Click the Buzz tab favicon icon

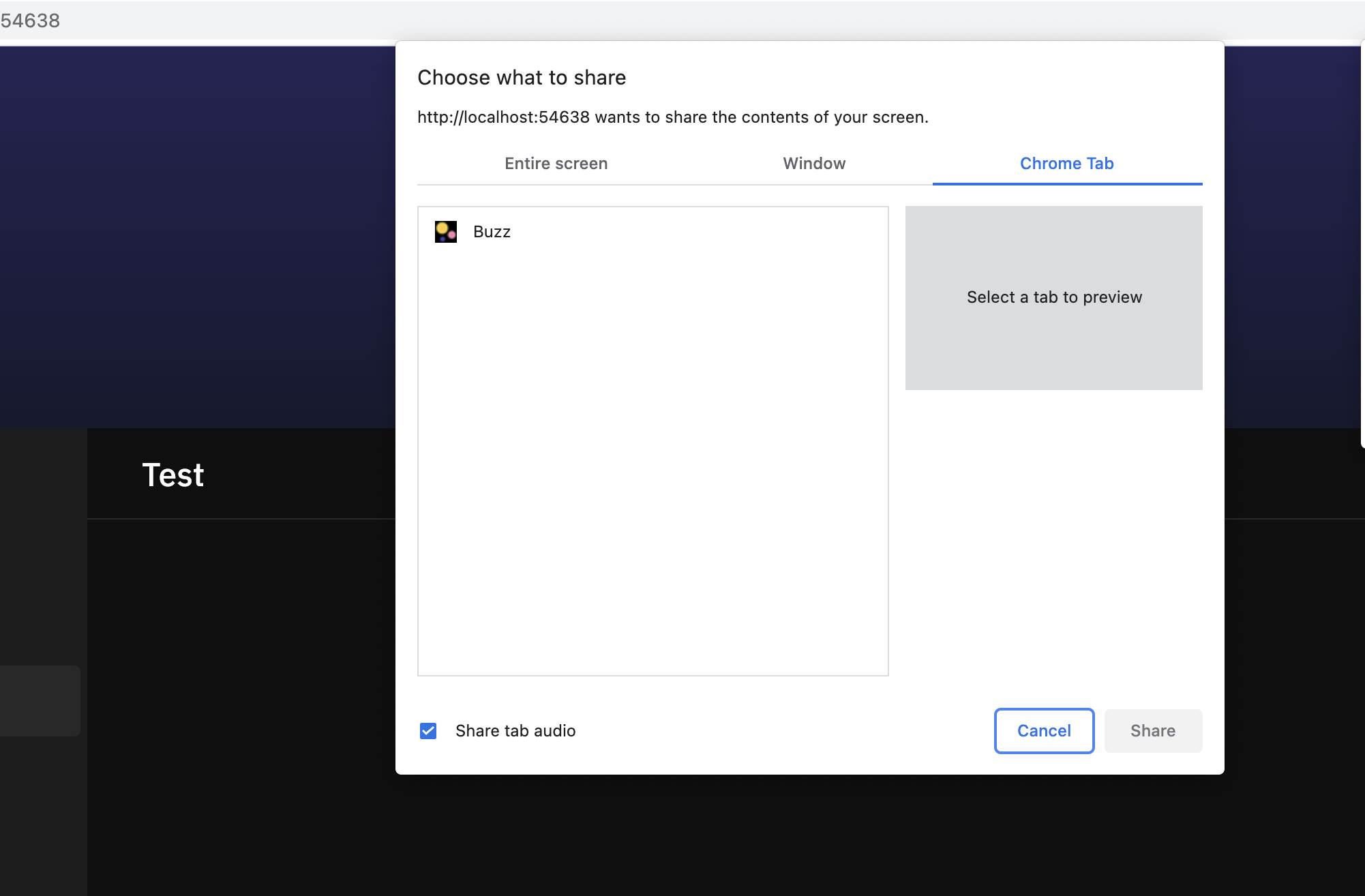coord(445,232)
